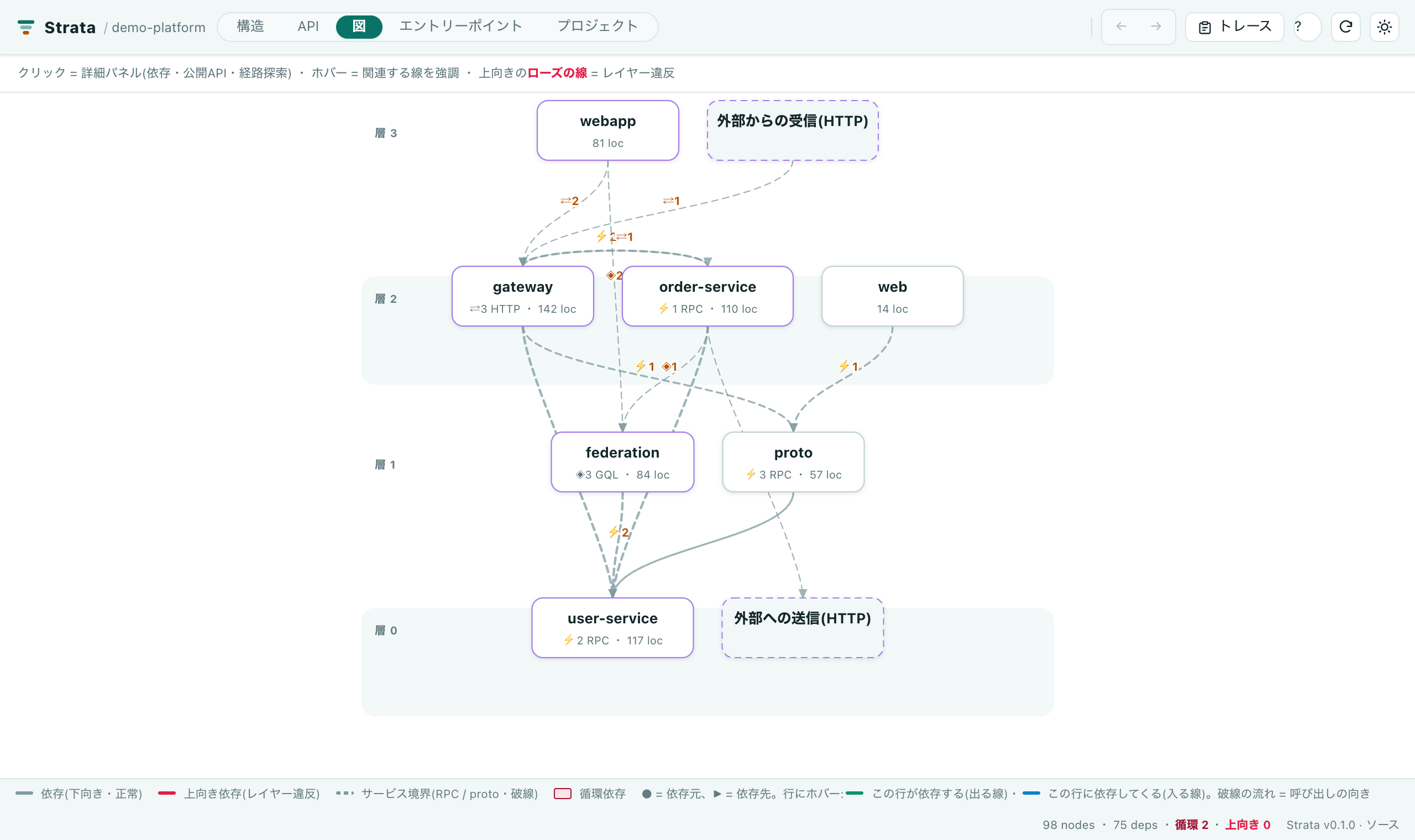Image resolution: width=1415 pixels, height=840 pixels.
Task: Switch to the API tab
Action: point(308,27)
